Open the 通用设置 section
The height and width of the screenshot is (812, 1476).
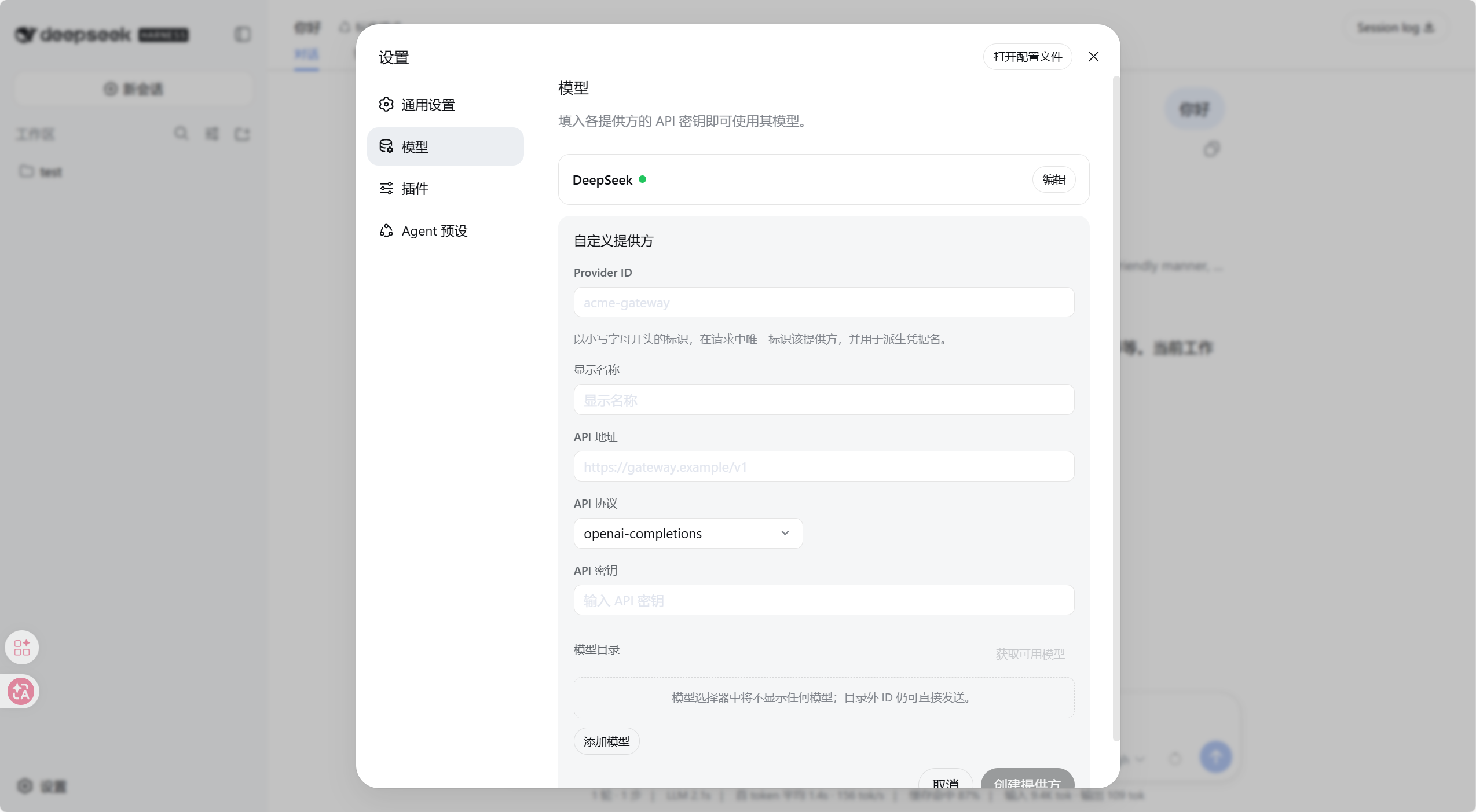(445, 105)
